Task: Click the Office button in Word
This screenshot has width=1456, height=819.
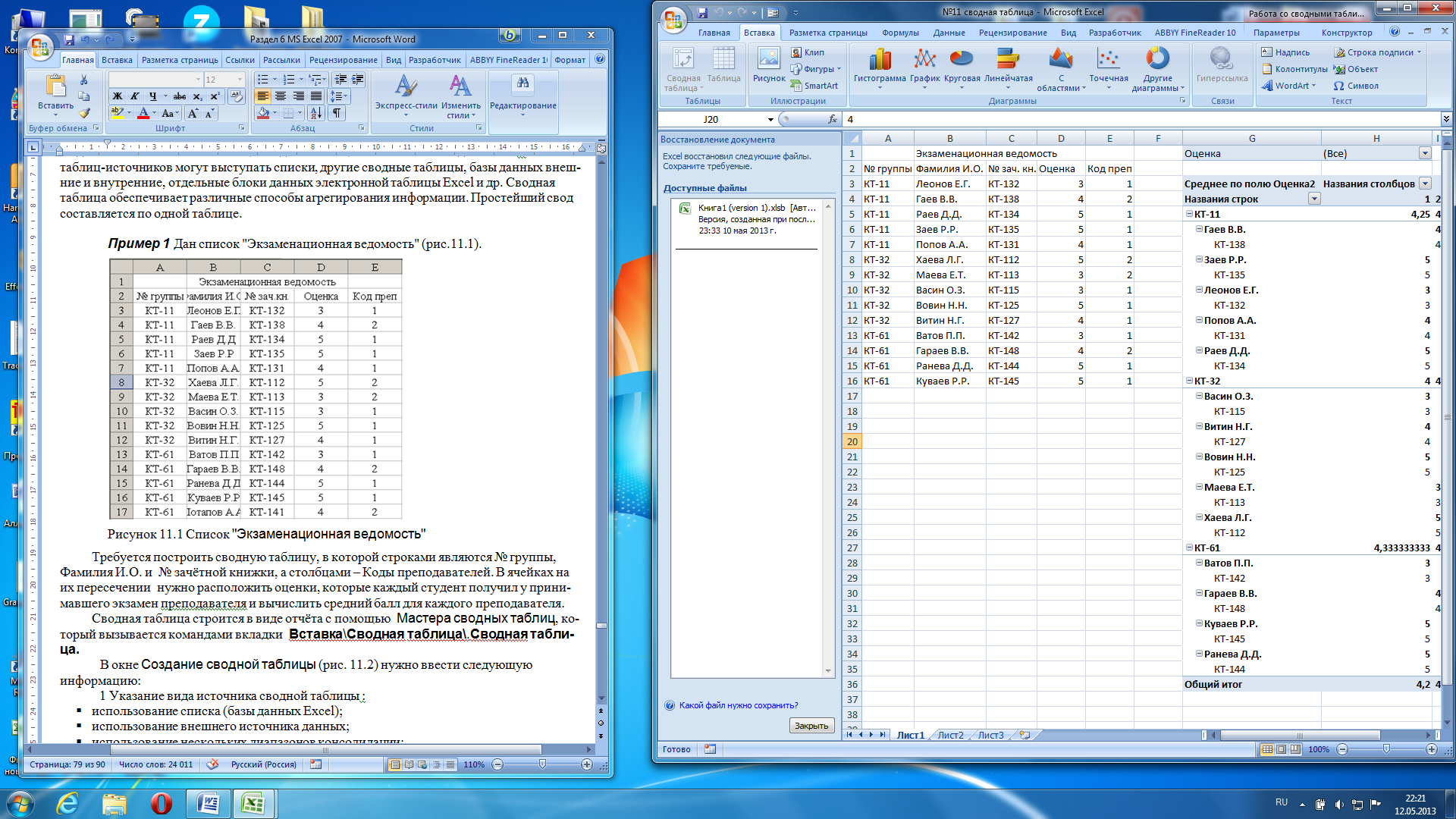Action: pyautogui.click(x=41, y=48)
